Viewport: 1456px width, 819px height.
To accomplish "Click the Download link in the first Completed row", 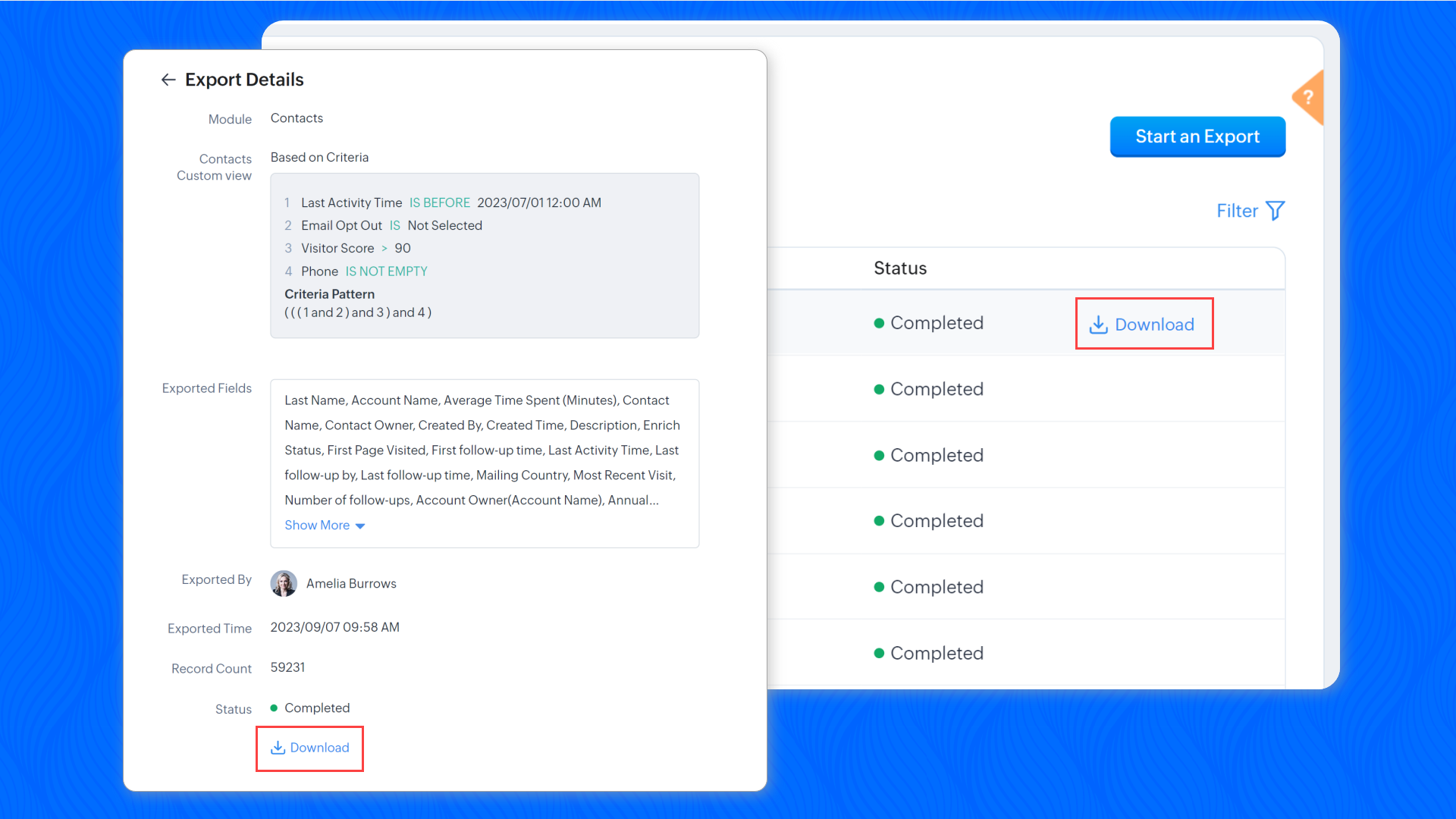I will tap(1154, 325).
